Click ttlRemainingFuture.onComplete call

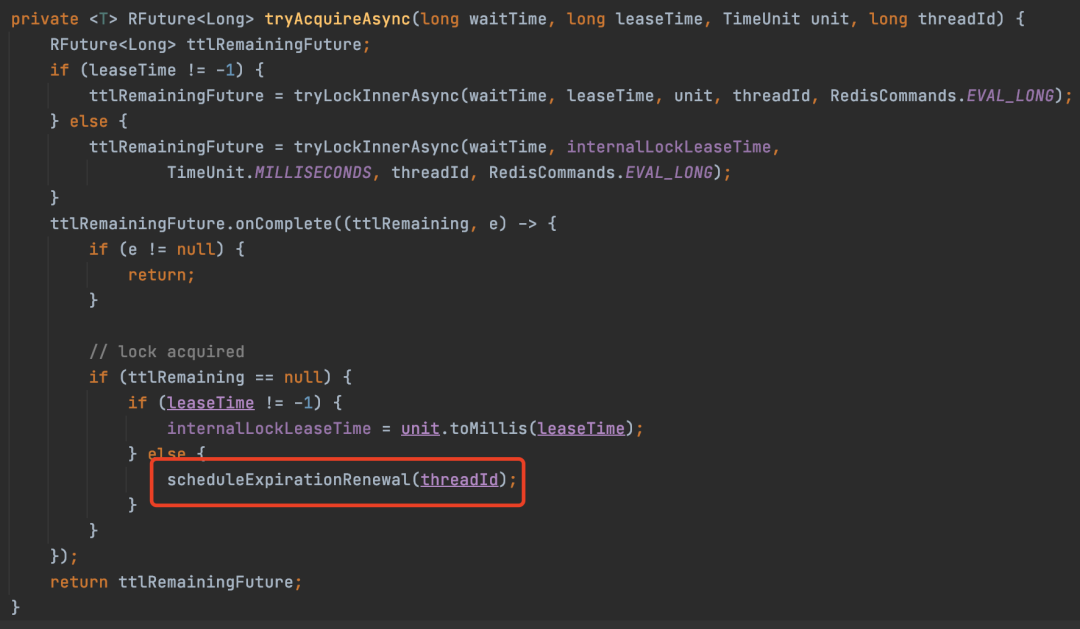click(191, 224)
